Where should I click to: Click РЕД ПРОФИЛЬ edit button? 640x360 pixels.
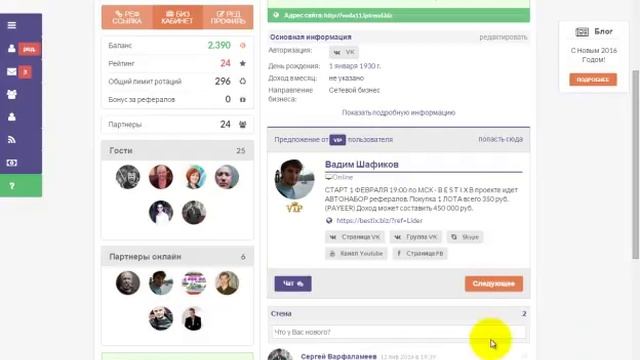click(228, 17)
